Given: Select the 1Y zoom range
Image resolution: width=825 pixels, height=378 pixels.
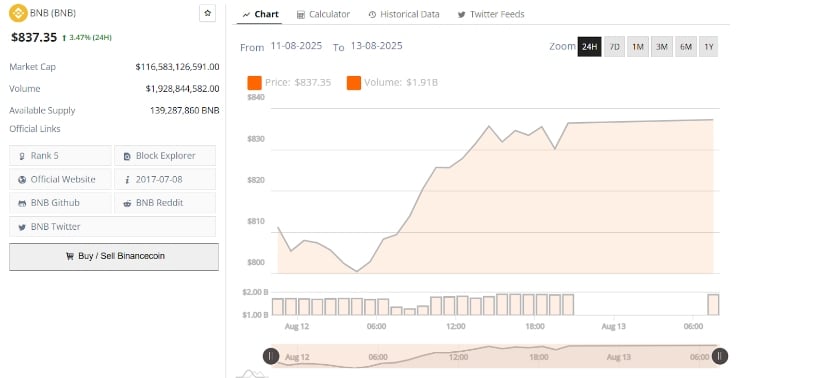Looking at the screenshot, I should [x=709, y=47].
